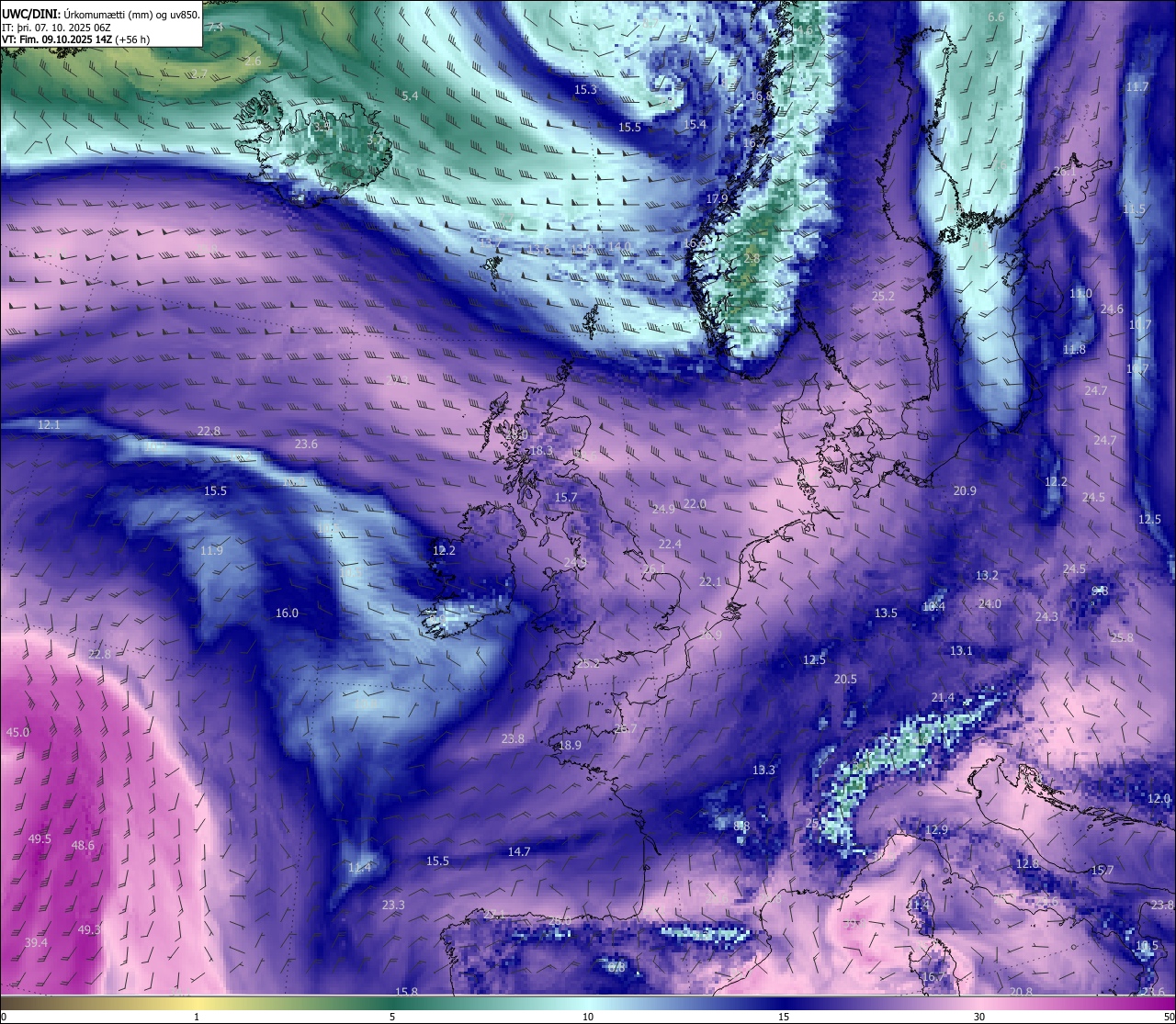Click the 50 tick on the color scale

[1169, 1017]
